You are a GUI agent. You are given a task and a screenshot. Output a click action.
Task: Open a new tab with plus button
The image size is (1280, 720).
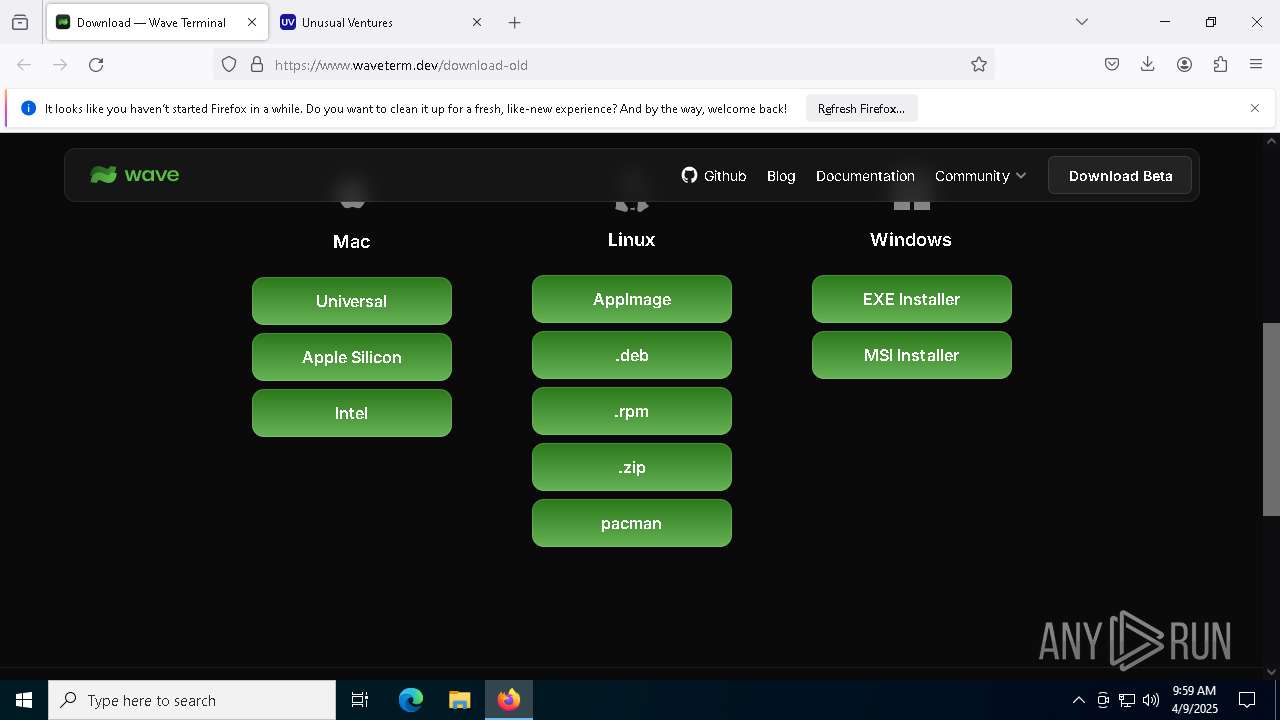[514, 22]
